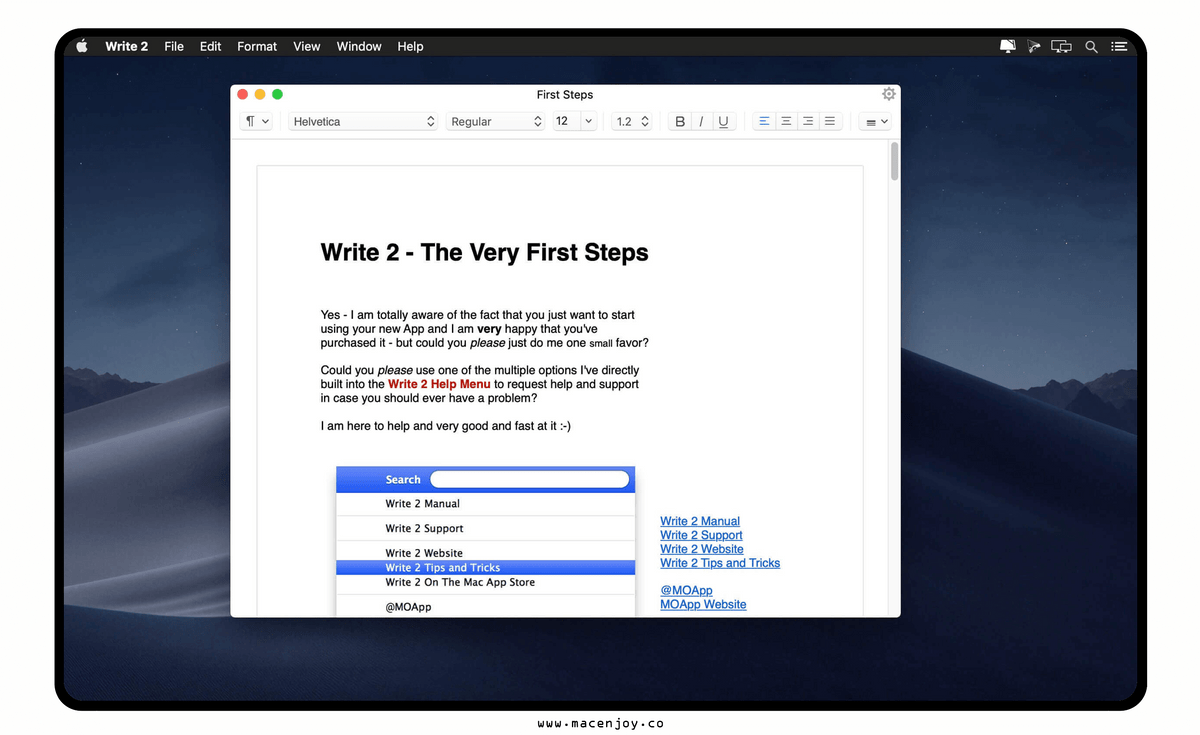Minimize the First Steps window
This screenshot has height=735, width=1200.
260,94
